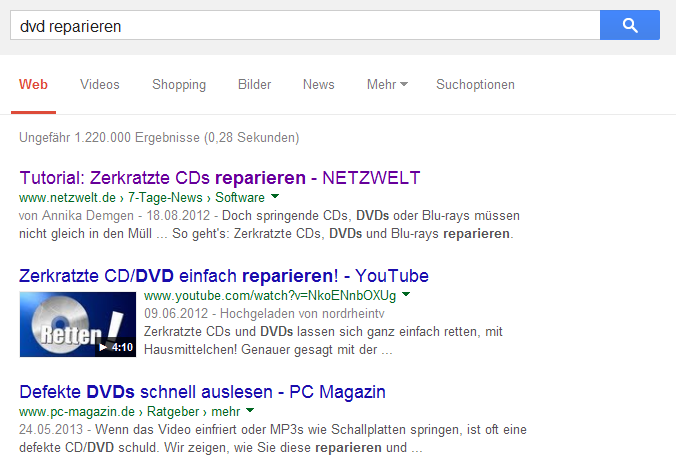The image size is (676, 471).
Task: Click the blue magnifier search button
Action: 629,25
